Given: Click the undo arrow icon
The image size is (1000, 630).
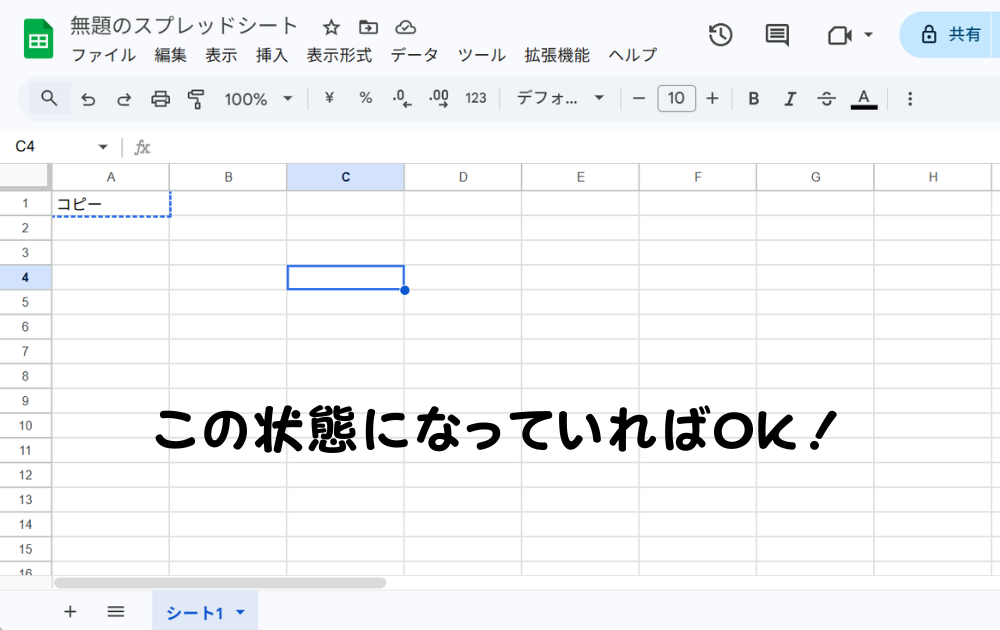Looking at the screenshot, I should [88, 98].
